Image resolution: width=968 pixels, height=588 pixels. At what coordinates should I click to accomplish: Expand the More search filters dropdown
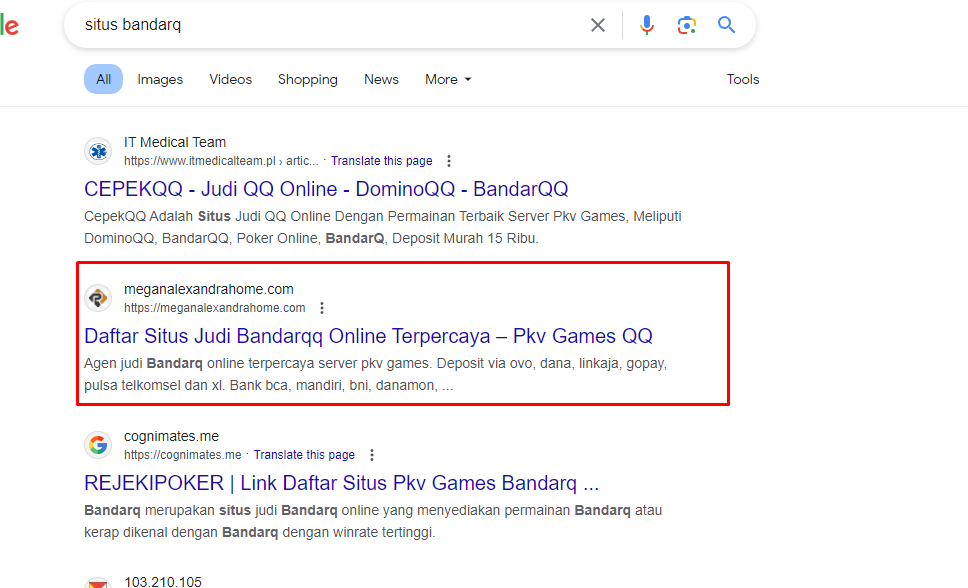[447, 79]
